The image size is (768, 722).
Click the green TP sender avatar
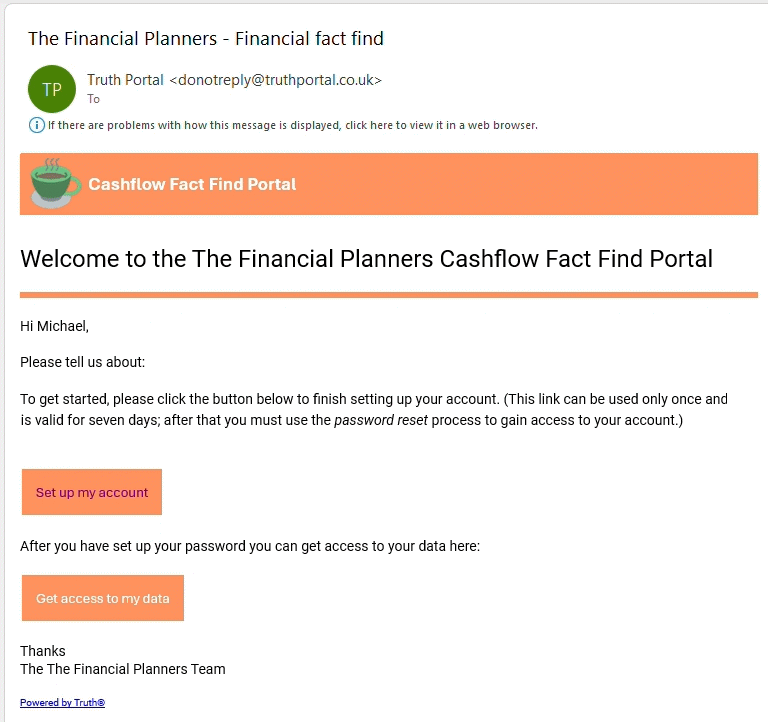[x=52, y=89]
